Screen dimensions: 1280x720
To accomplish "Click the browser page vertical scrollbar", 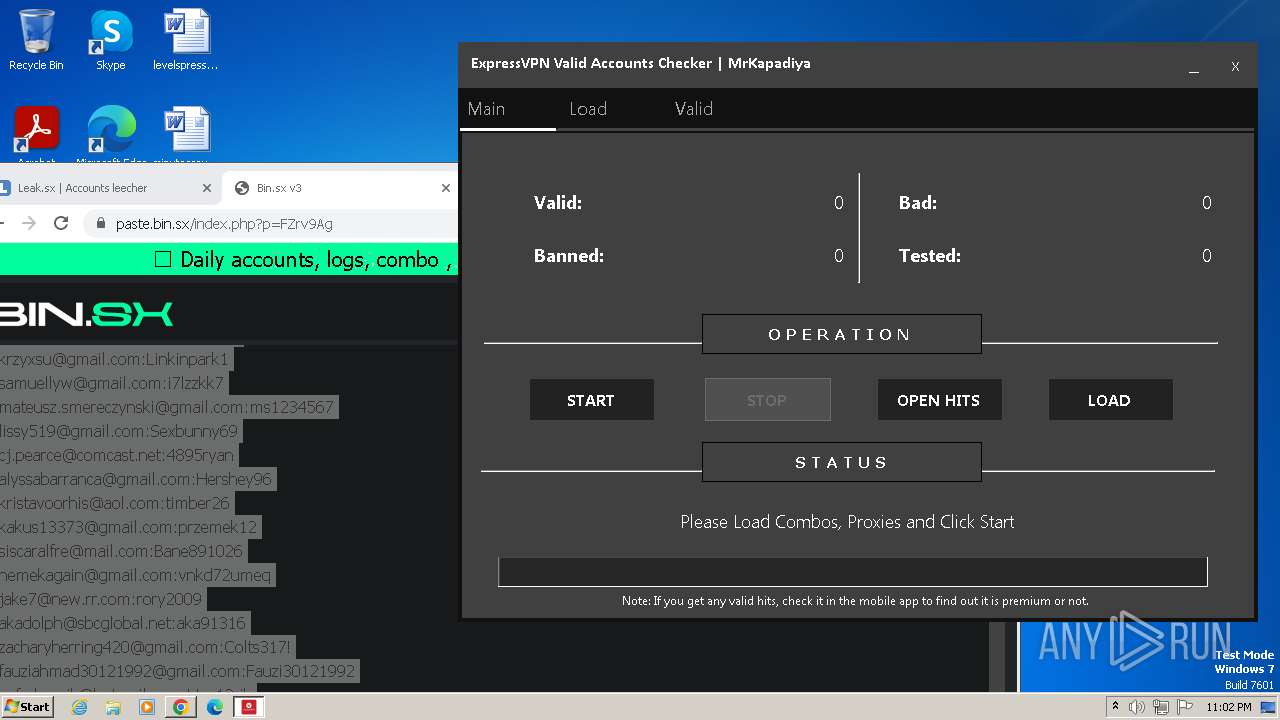I will coord(997,656).
